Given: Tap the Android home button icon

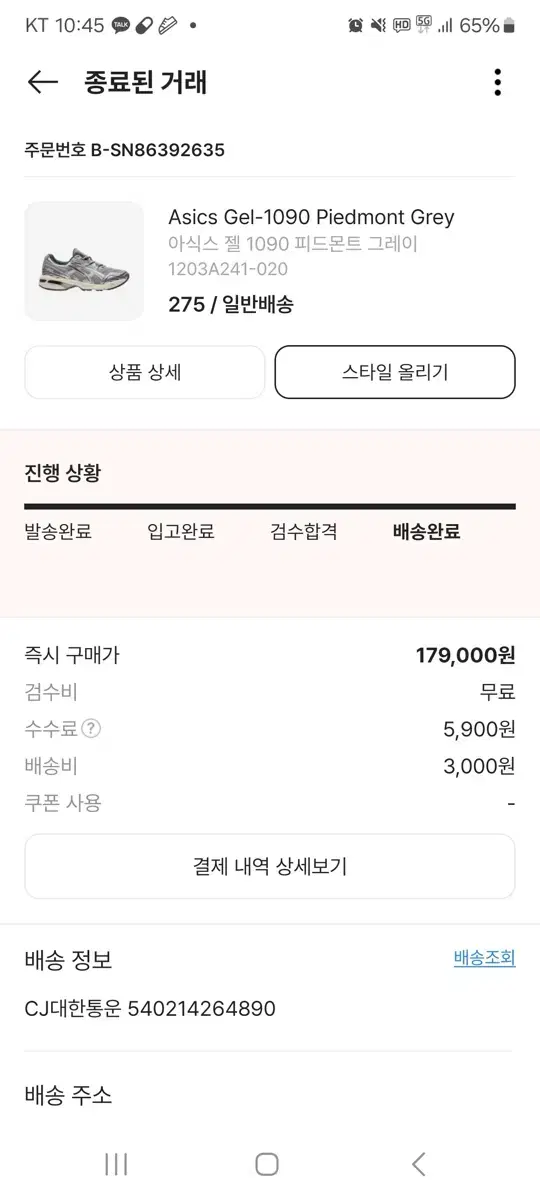Looking at the screenshot, I should pyautogui.click(x=267, y=1164).
